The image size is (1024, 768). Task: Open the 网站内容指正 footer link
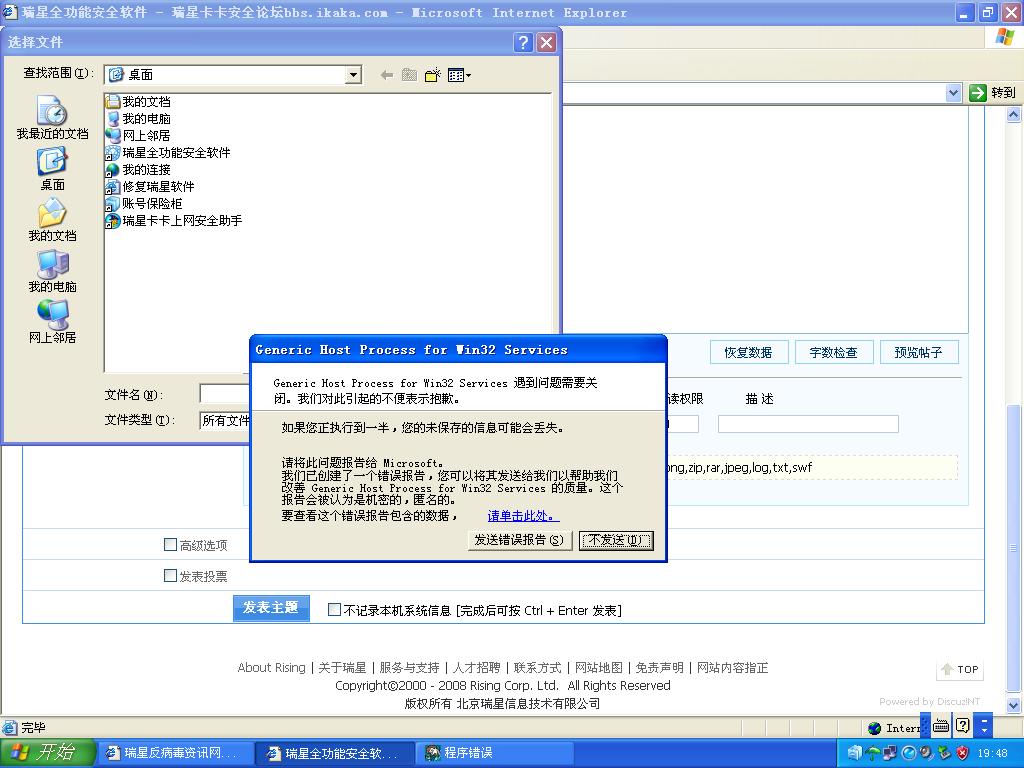click(733, 667)
